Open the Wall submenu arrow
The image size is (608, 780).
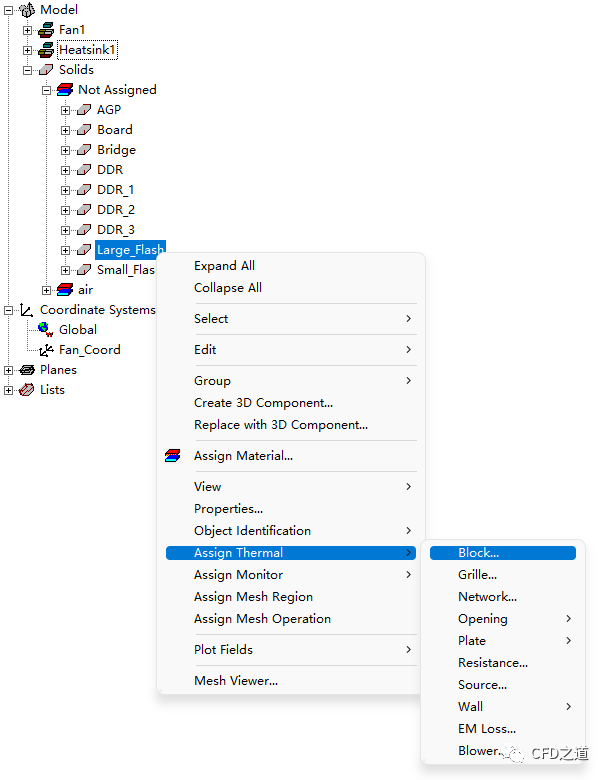(569, 707)
